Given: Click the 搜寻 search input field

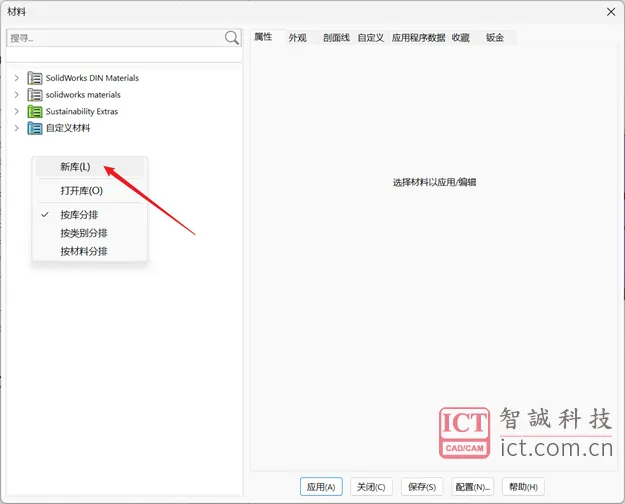Looking at the screenshot, I should tap(114, 38).
